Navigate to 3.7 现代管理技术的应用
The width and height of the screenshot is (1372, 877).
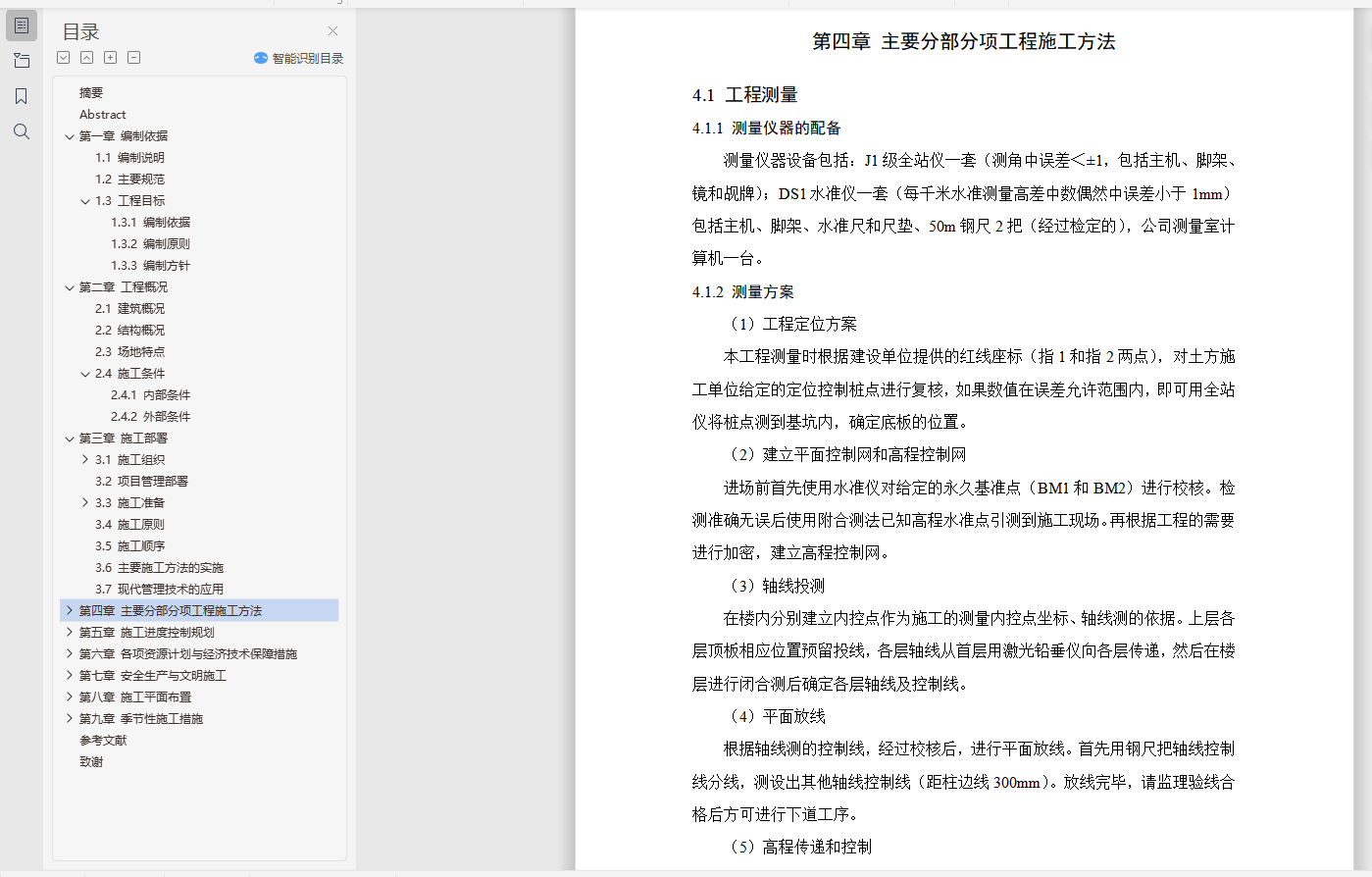click(160, 590)
